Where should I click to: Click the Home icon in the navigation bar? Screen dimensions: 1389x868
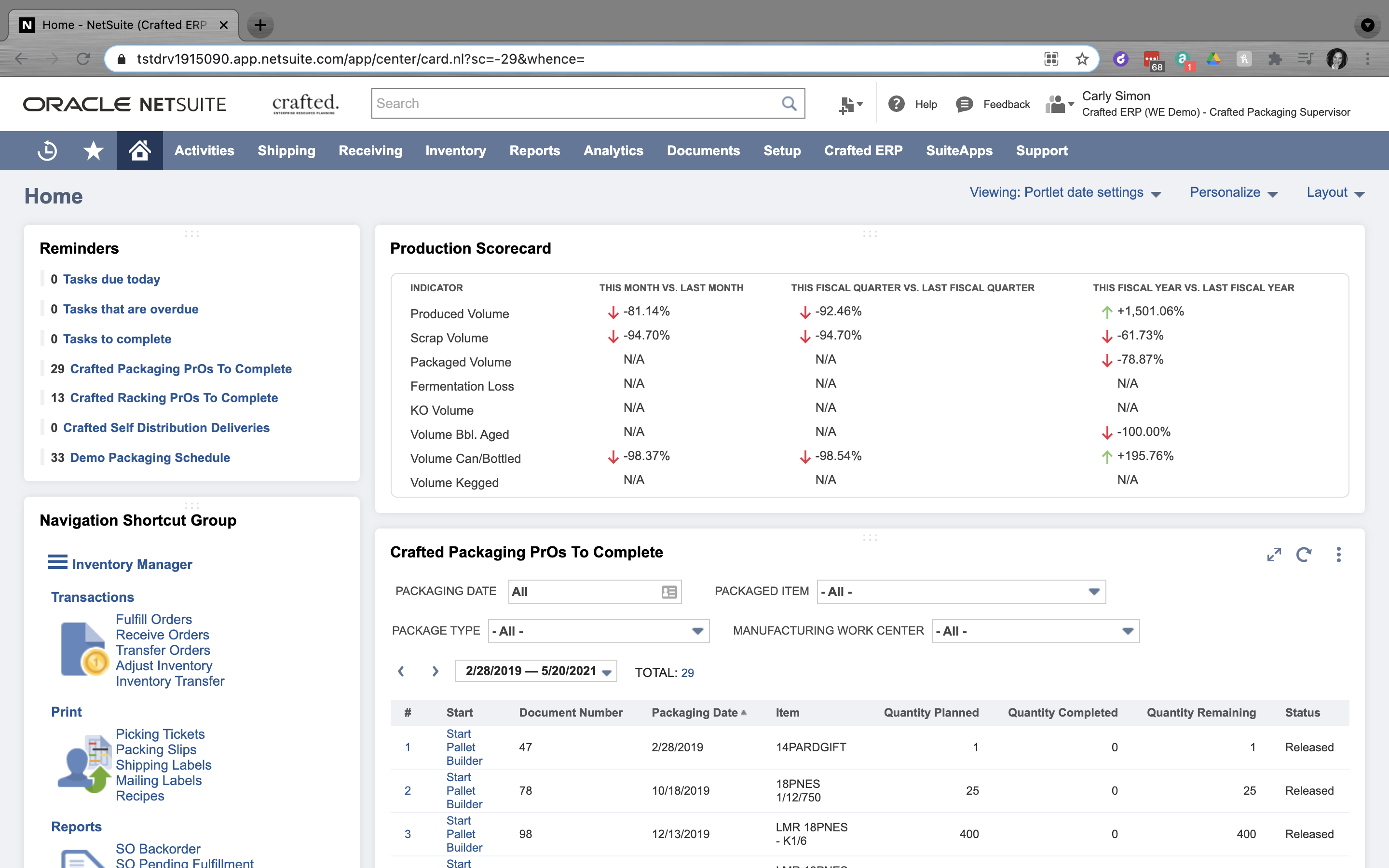(139, 150)
